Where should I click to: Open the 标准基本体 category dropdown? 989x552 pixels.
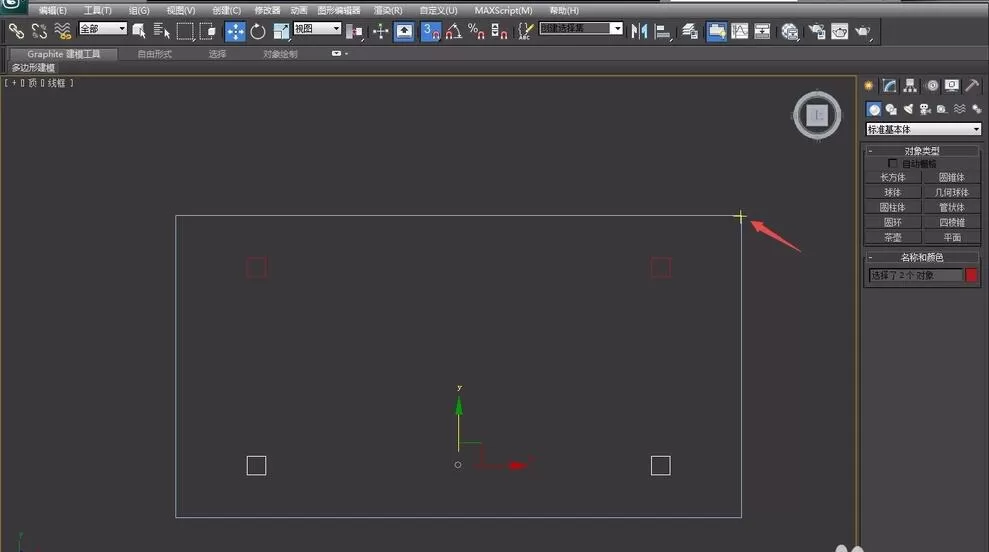[x=923, y=129]
